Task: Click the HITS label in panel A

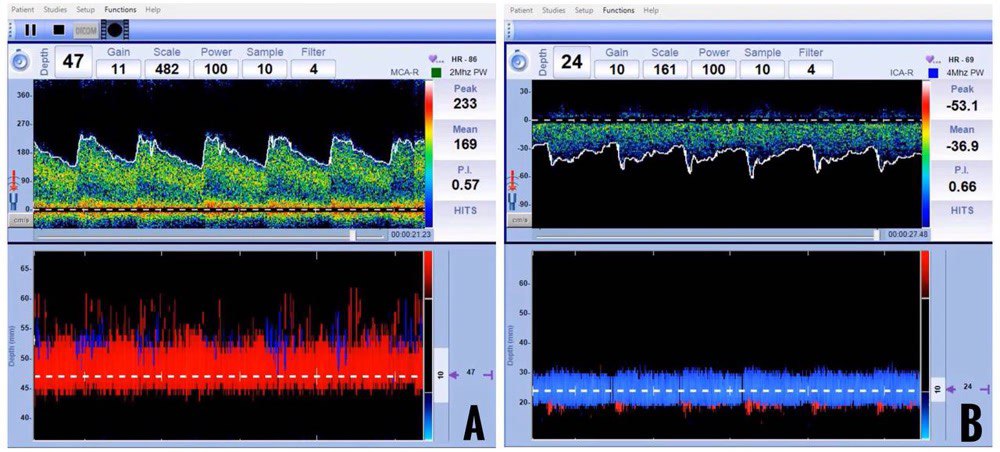Action: 467,211
